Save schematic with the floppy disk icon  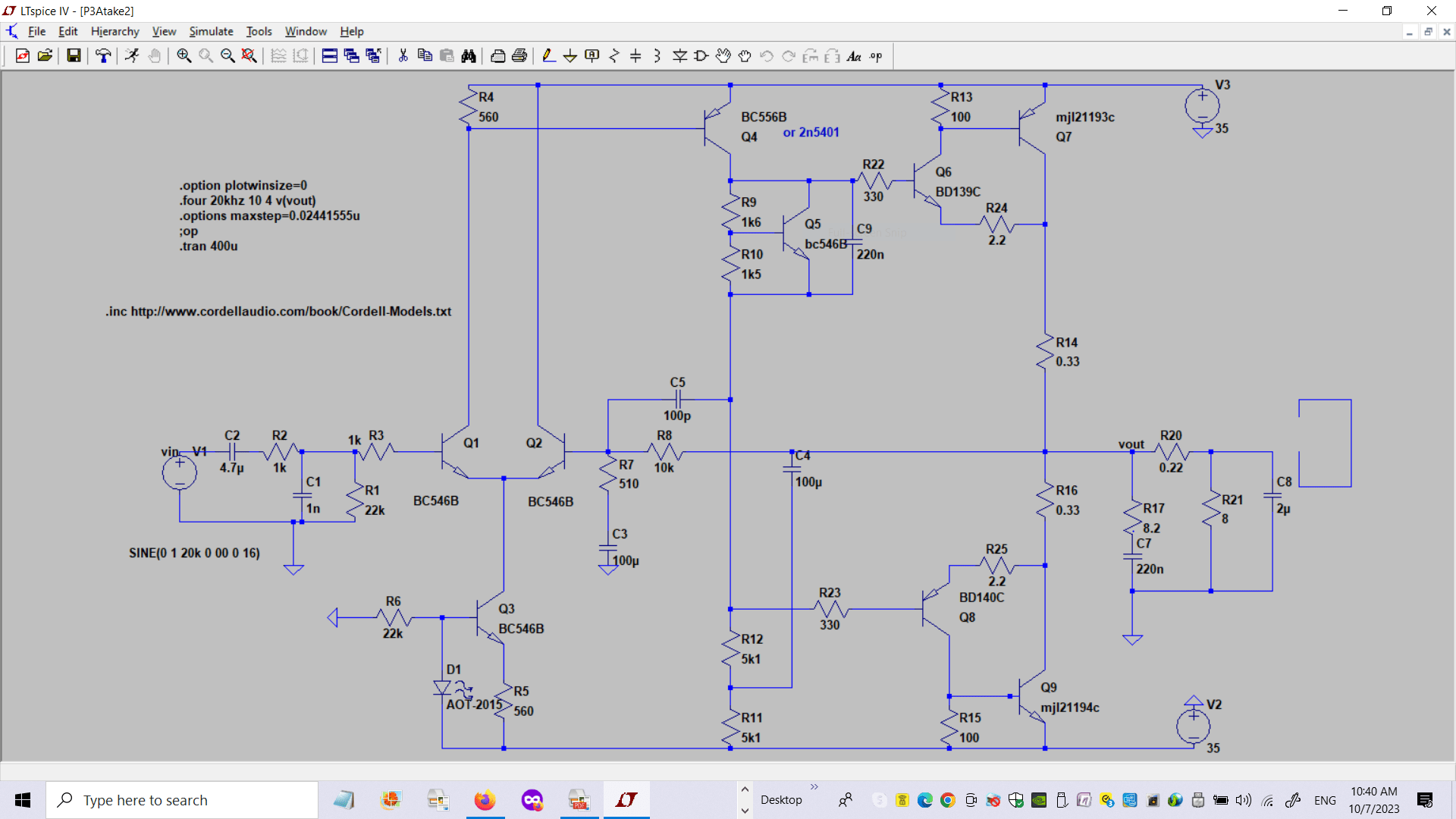coord(74,56)
